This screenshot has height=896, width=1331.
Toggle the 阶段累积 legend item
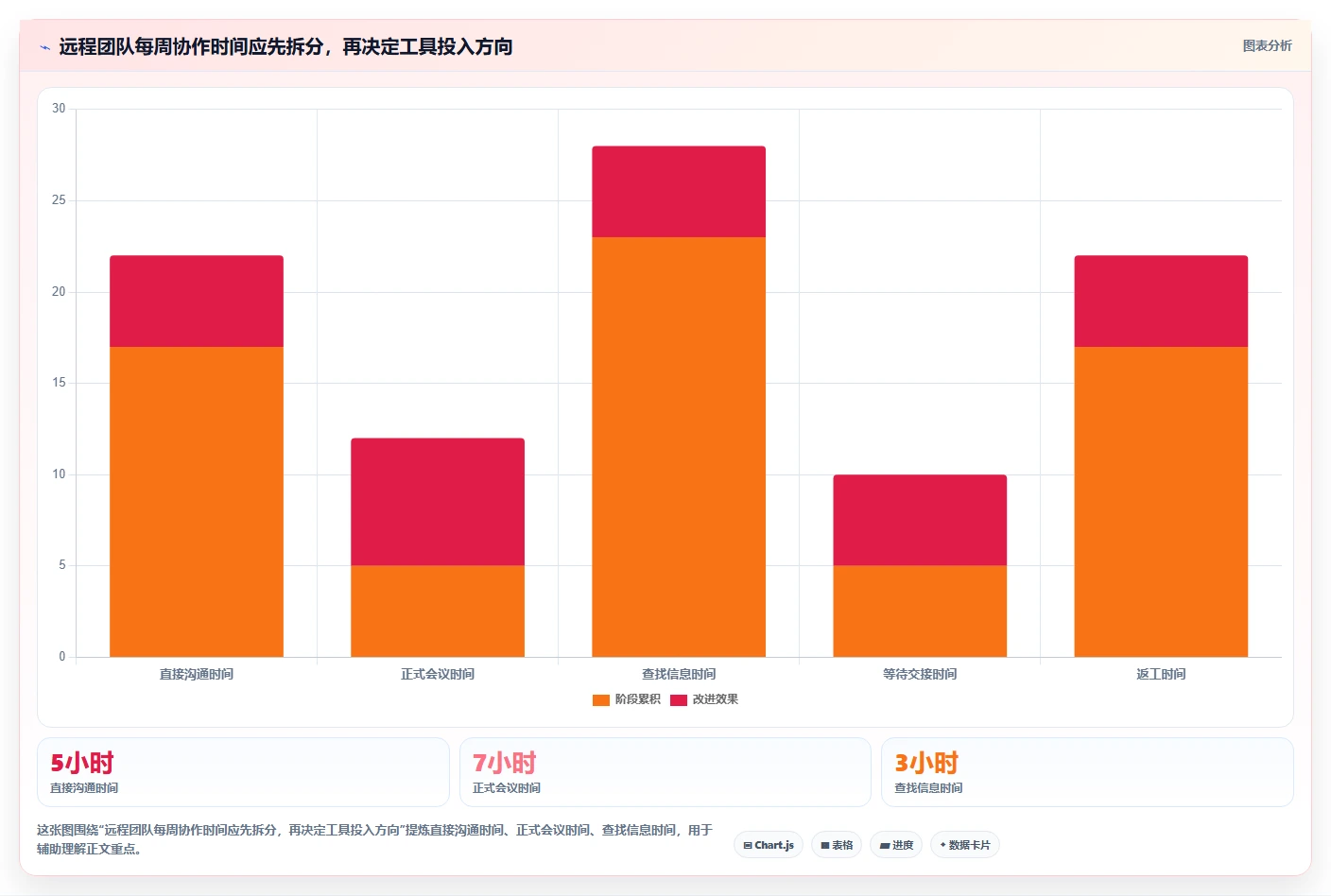click(627, 699)
